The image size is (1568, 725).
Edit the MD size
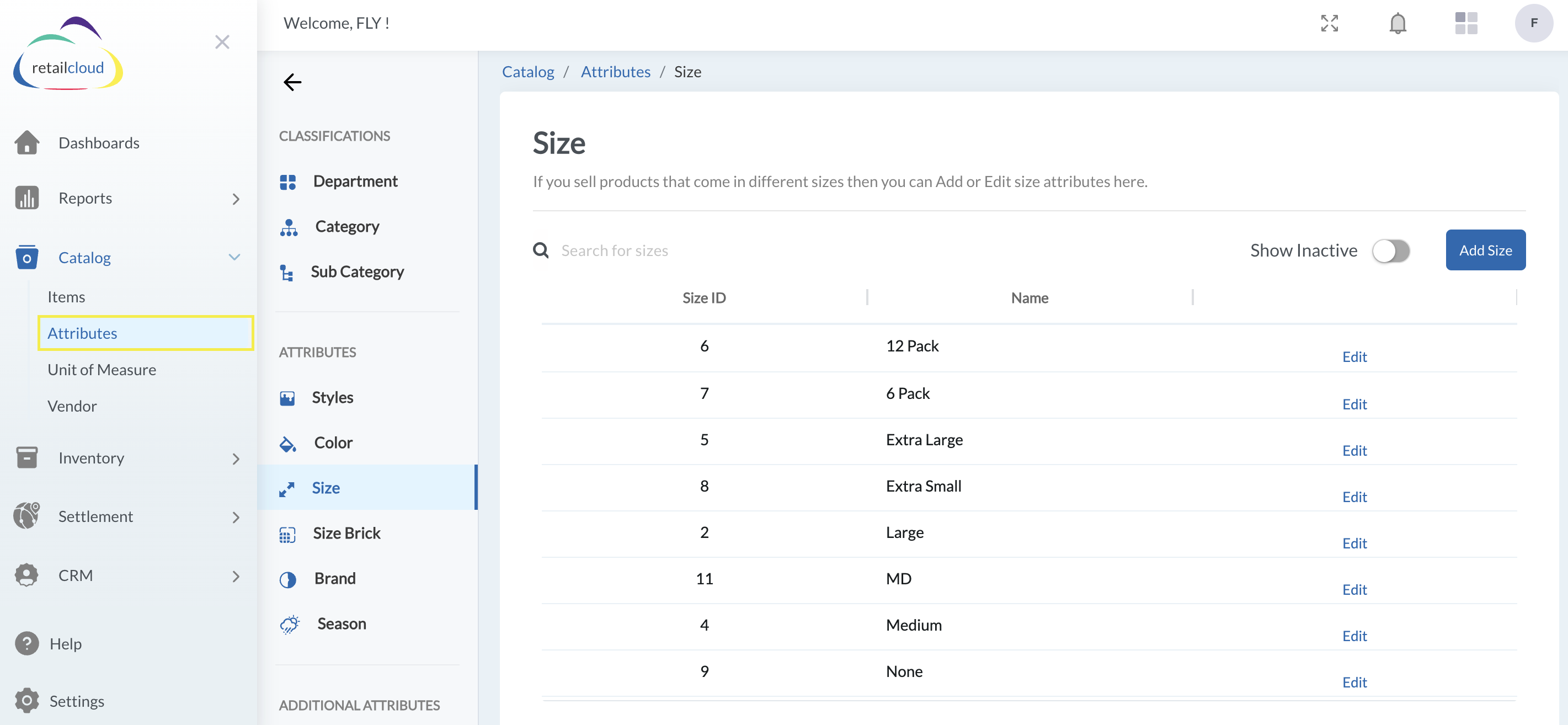[1354, 589]
